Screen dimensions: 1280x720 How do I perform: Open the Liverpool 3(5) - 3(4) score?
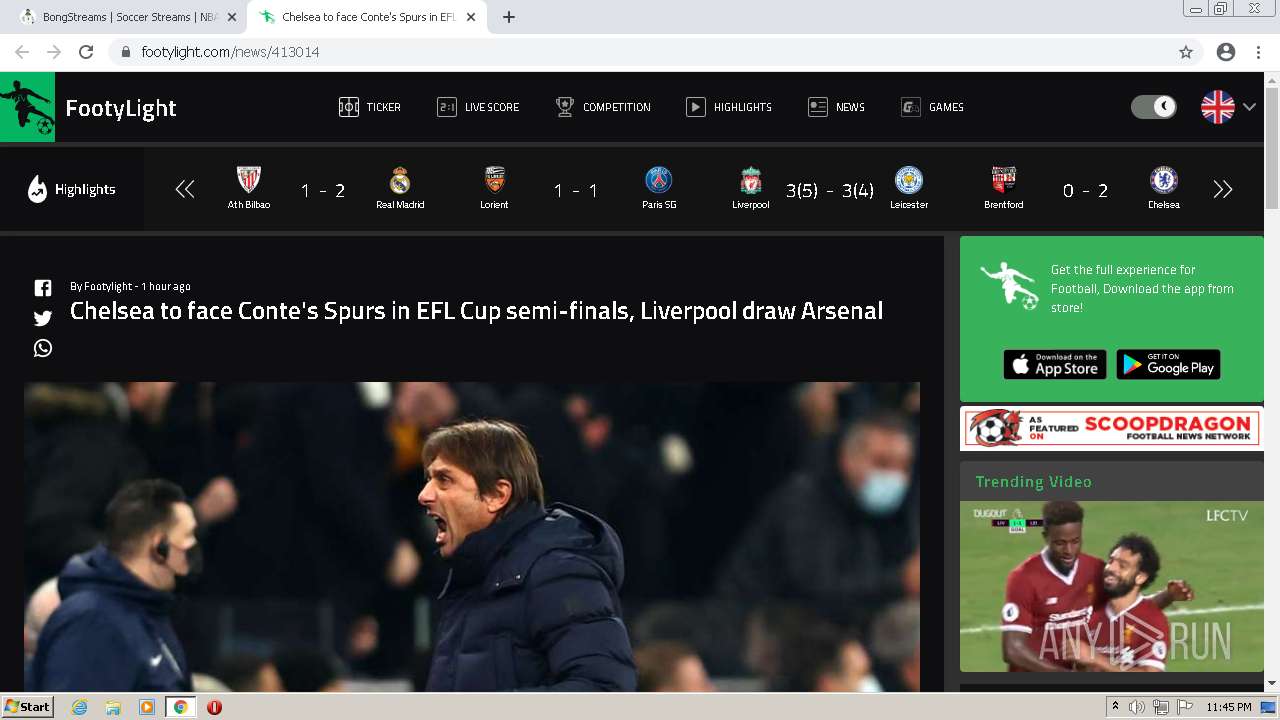pyautogui.click(x=830, y=191)
